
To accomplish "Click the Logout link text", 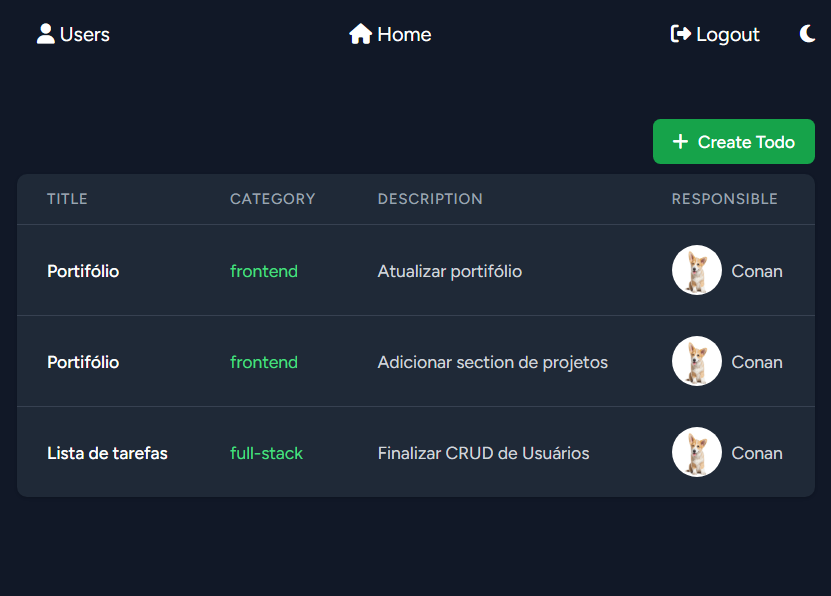I will [728, 35].
